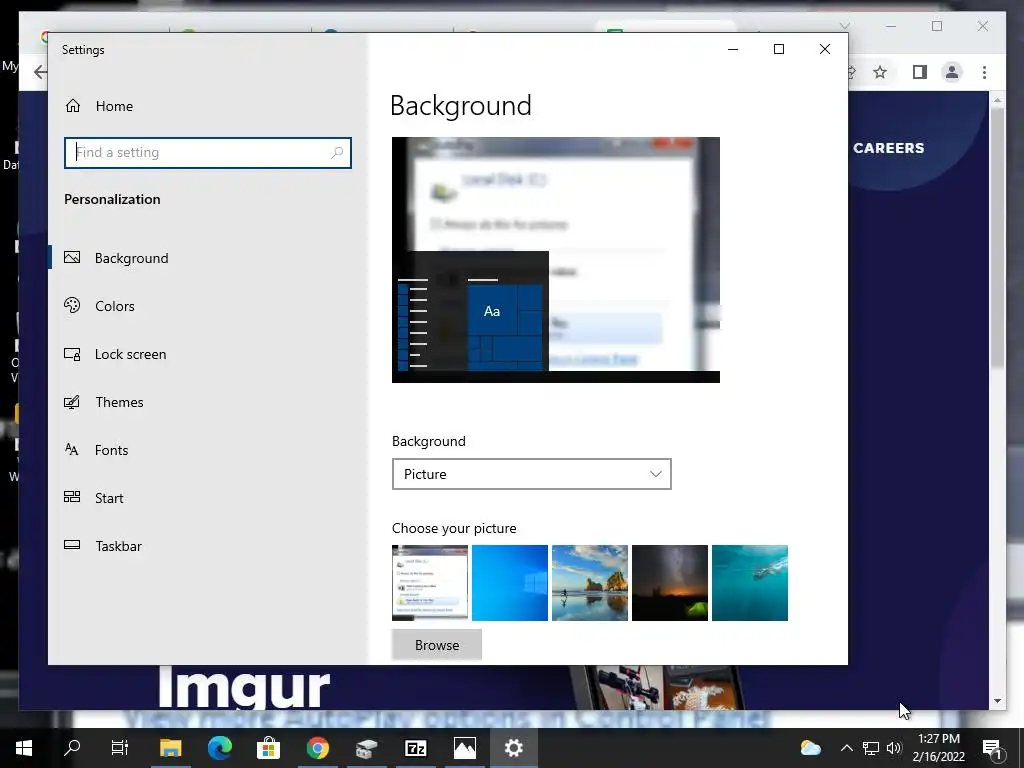This screenshot has height=768, width=1024.
Task: Click the Start tiles icon in sidebar
Action: point(72,497)
